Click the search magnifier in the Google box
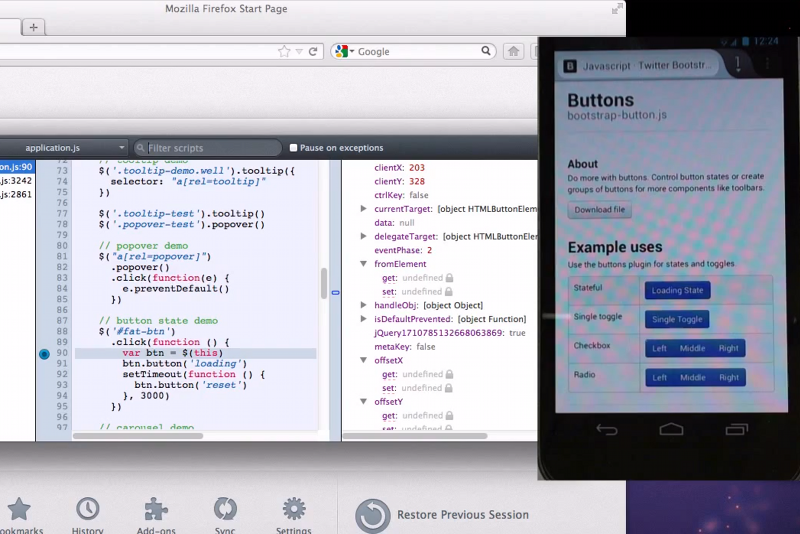Image resolution: width=800 pixels, height=534 pixels. tap(486, 50)
